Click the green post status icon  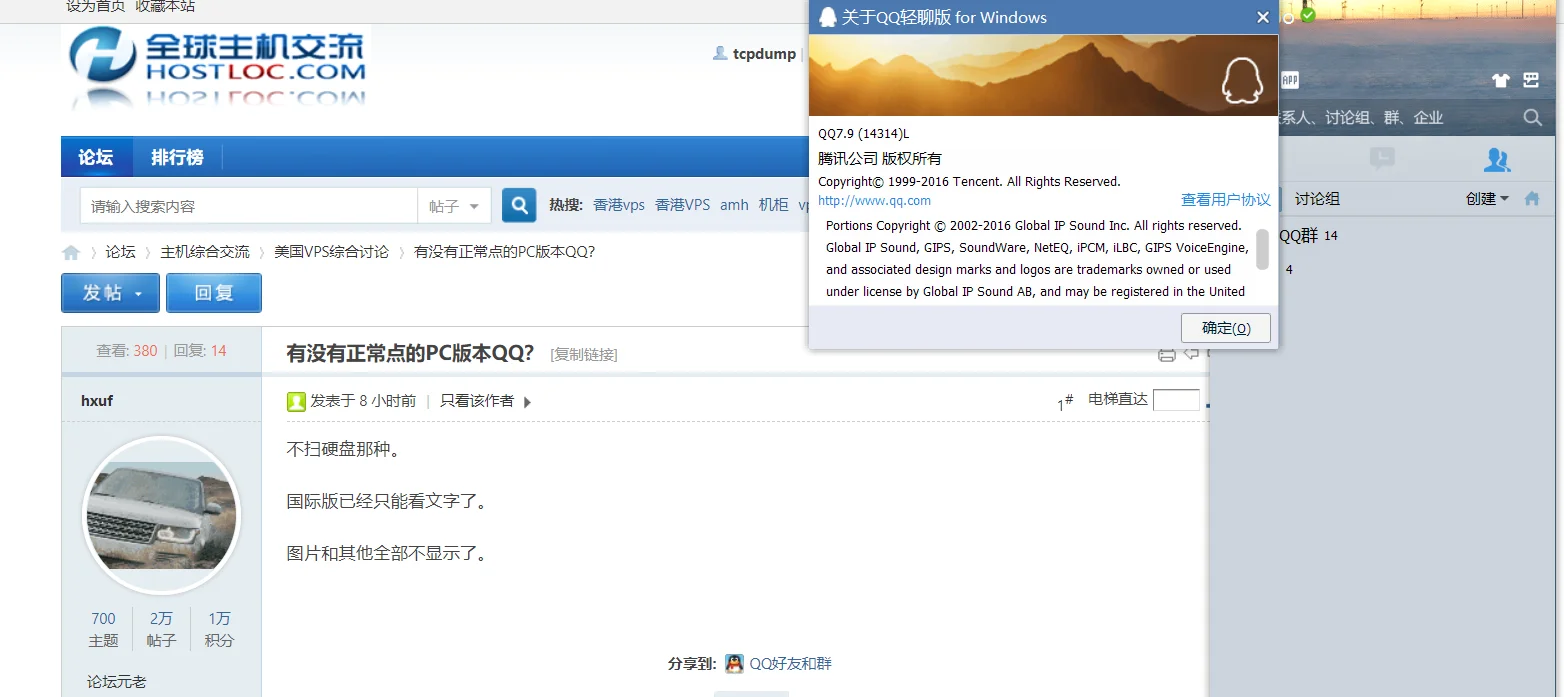(x=296, y=401)
